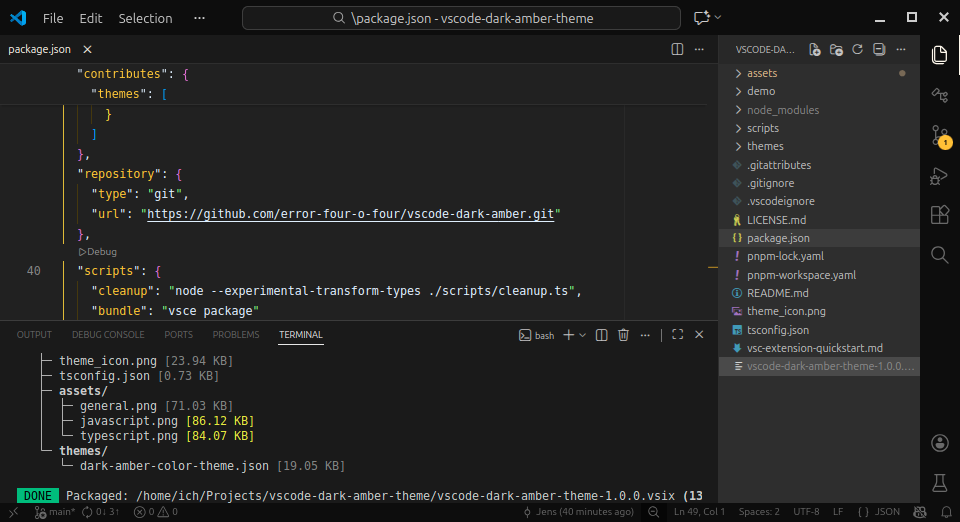This screenshot has width=960, height=522.
Task: Open the Copilot chat icon in title bar
Action: pyautogui.click(x=701, y=18)
